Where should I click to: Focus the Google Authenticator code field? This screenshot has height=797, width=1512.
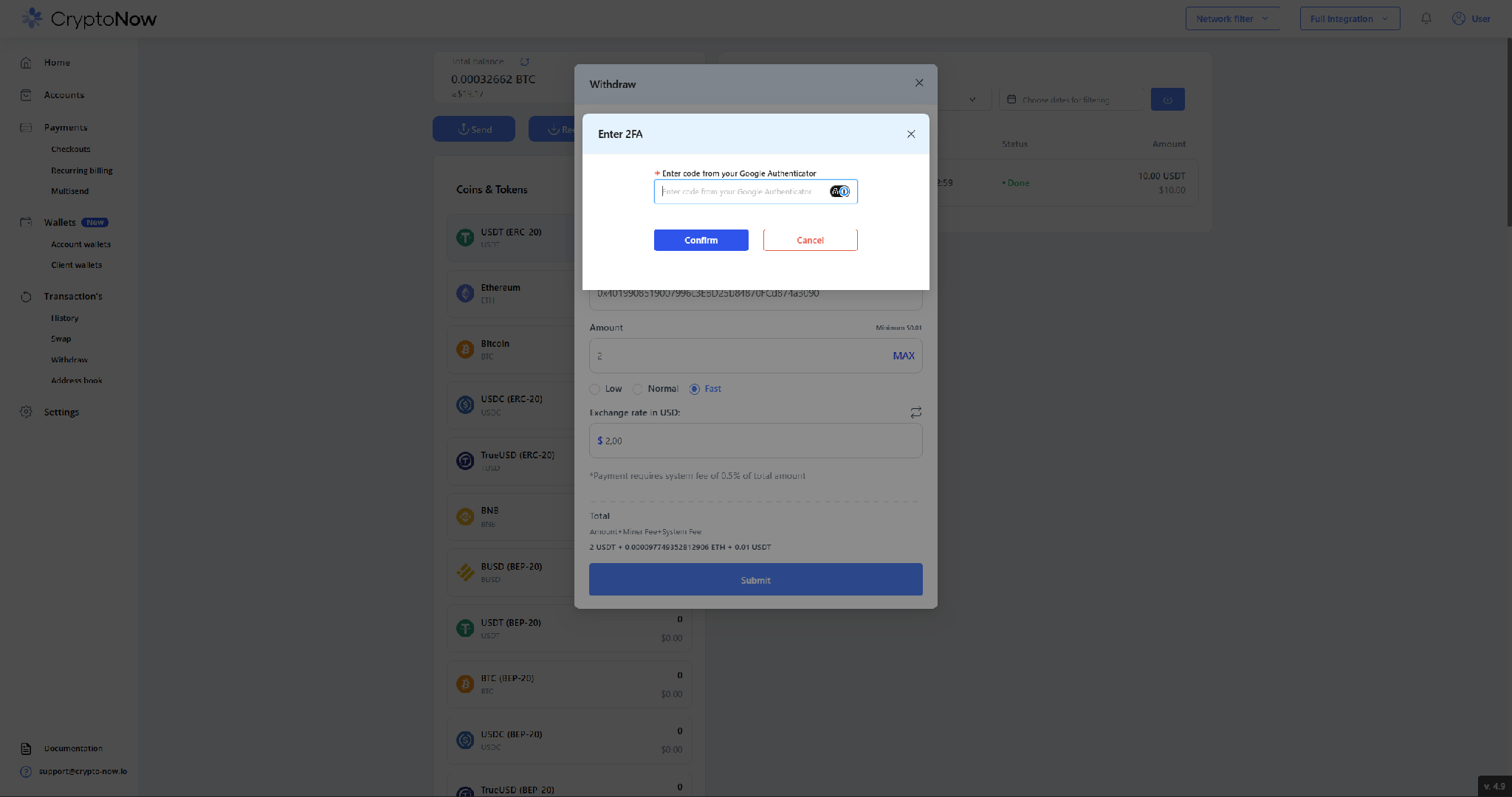[755, 192]
